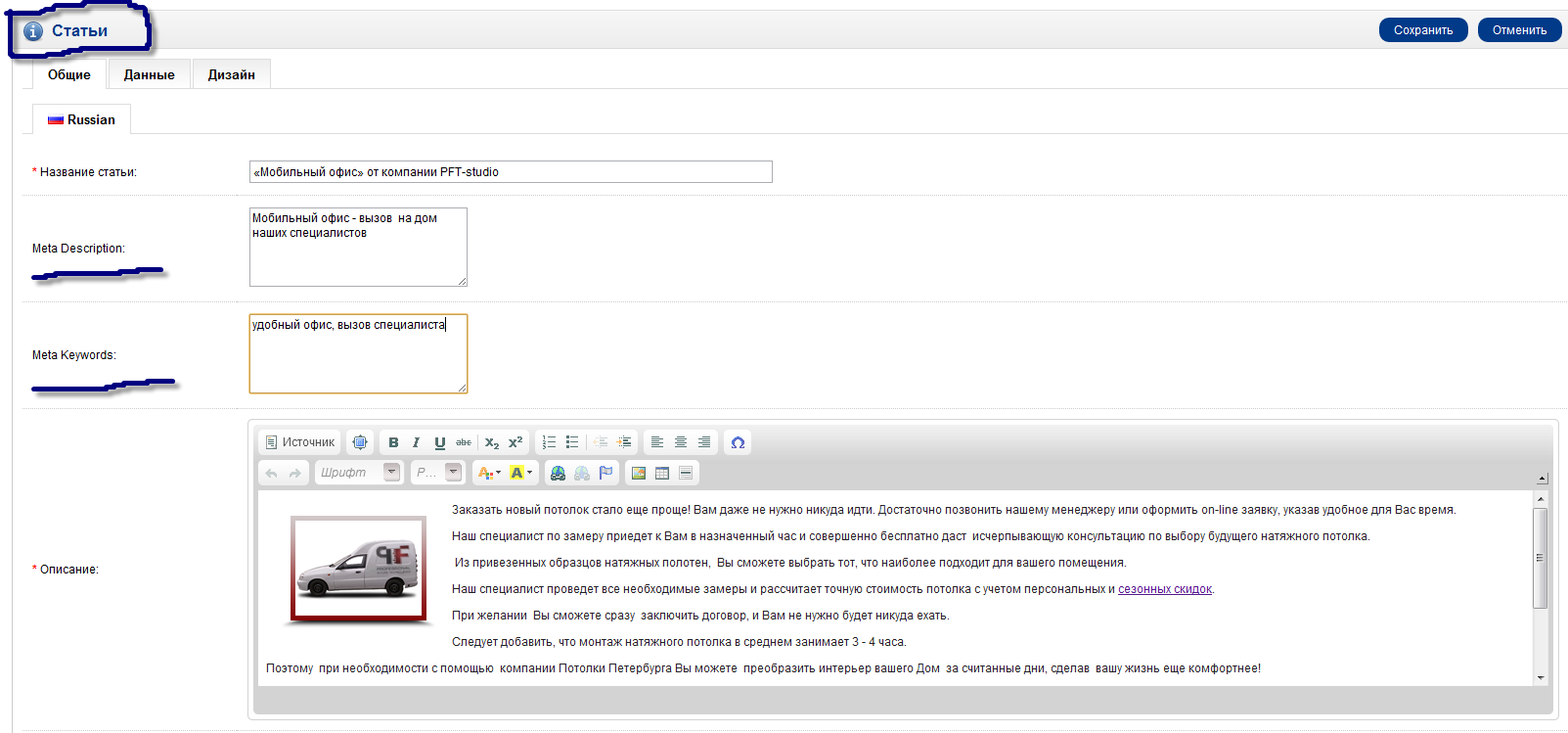Switch to the Данные tab

(149, 74)
